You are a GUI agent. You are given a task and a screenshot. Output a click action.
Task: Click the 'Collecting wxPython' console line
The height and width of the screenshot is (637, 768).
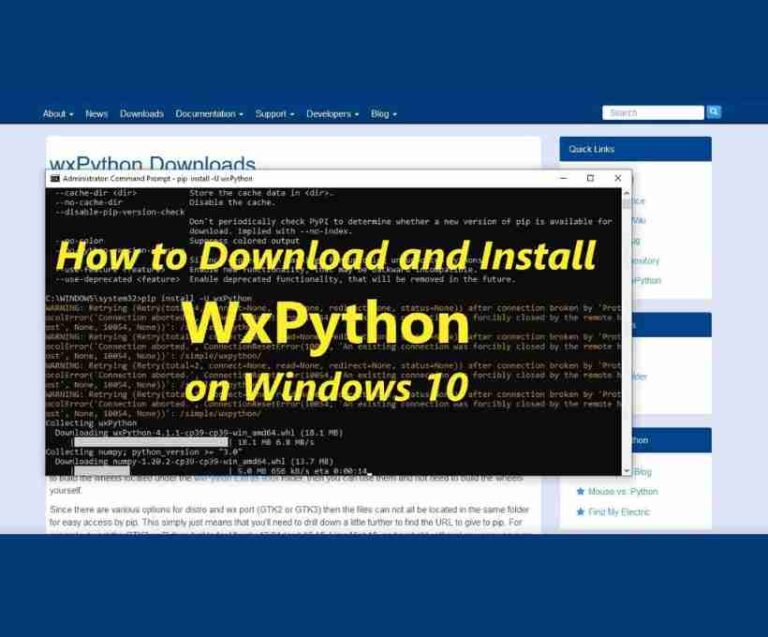click(92, 423)
